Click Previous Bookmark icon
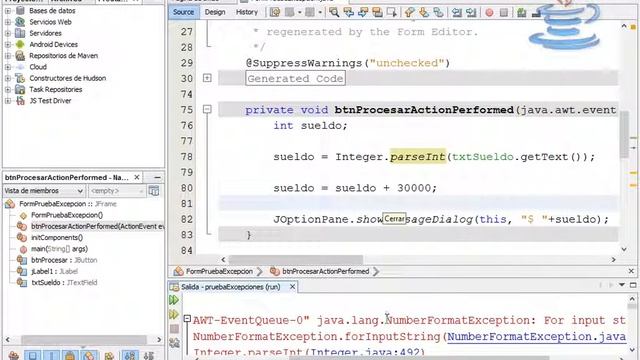640x360 pixels. (x=409, y=12)
